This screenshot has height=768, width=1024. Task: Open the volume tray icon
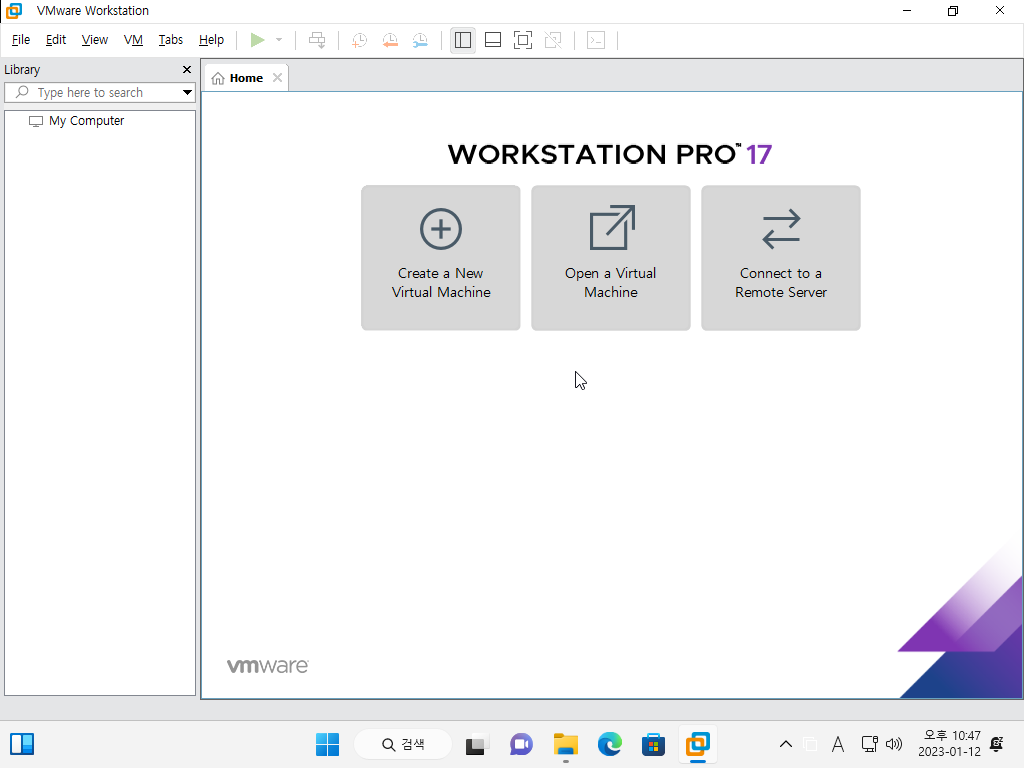[894, 744]
